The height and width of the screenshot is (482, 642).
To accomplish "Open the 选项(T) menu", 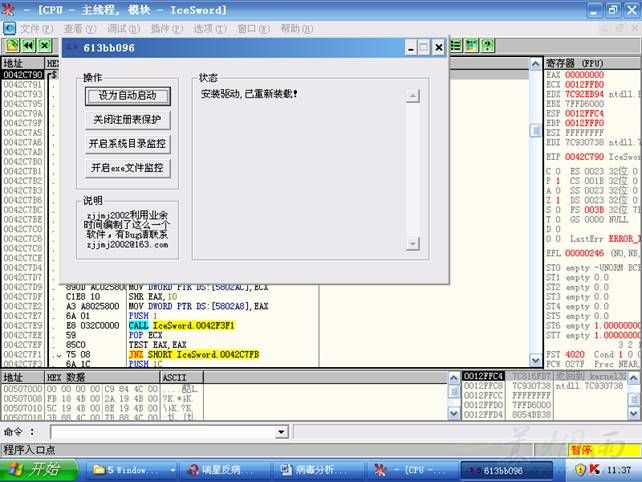I will pos(210,29).
